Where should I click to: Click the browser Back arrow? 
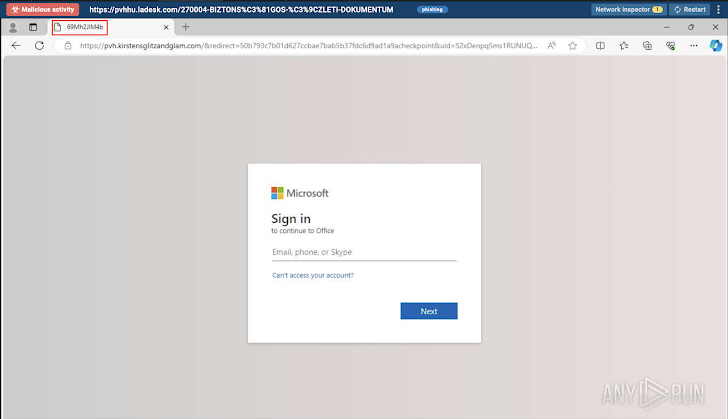click(x=16, y=45)
